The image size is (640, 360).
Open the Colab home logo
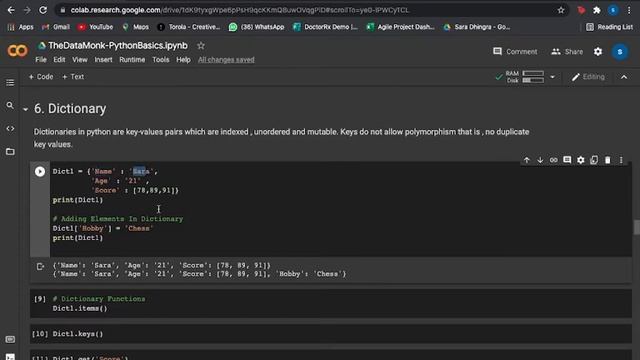18,51
